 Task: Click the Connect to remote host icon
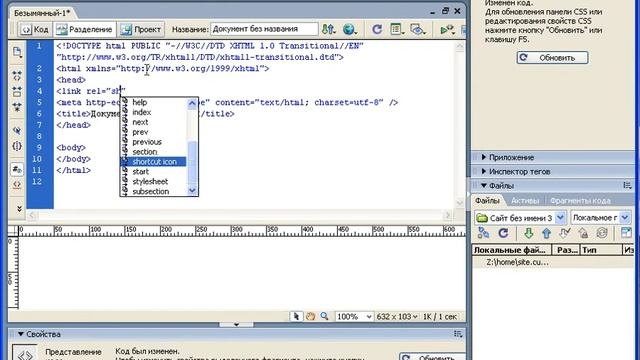484,233
